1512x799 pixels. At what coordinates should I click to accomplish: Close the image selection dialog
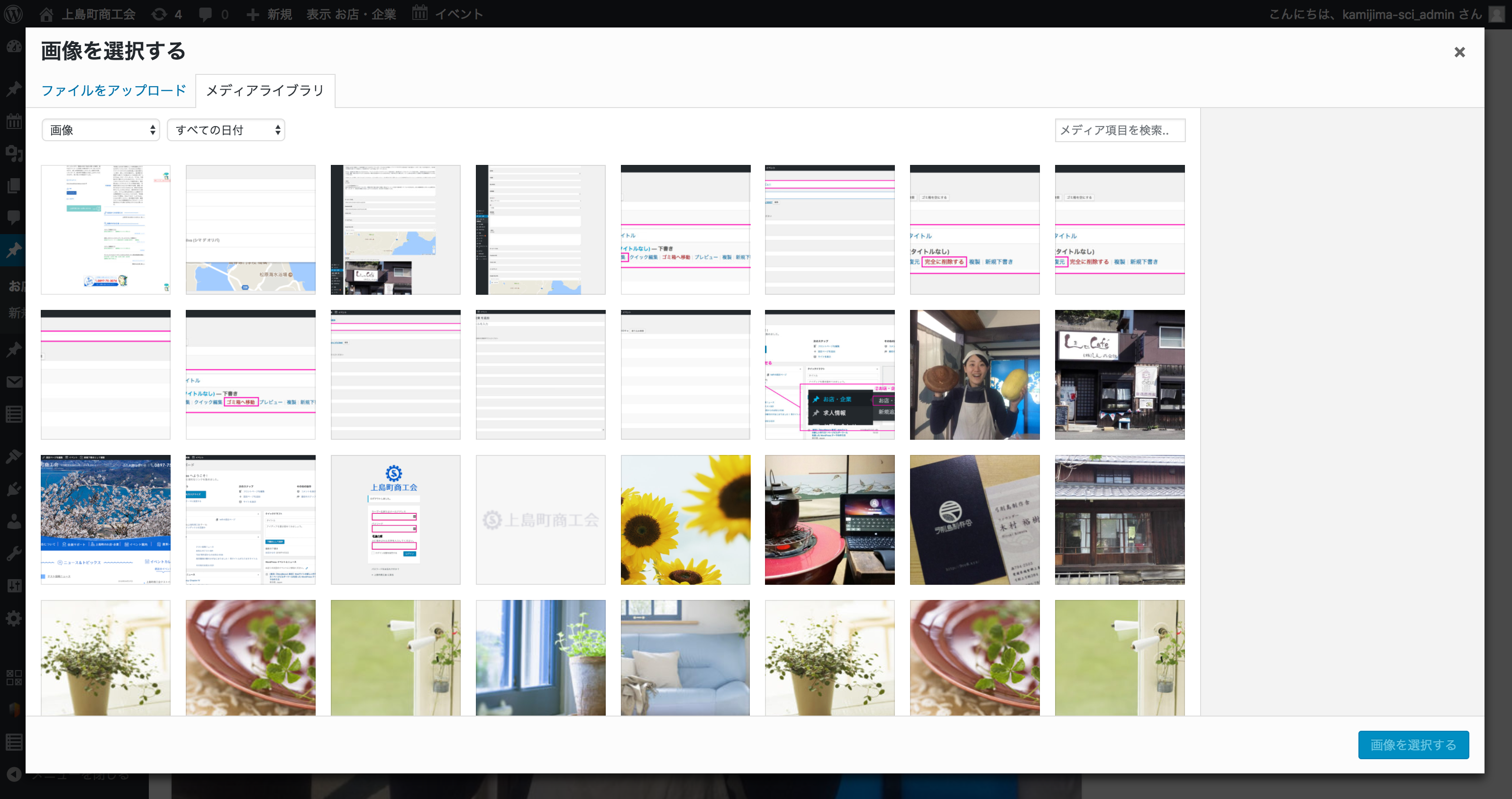(1459, 52)
